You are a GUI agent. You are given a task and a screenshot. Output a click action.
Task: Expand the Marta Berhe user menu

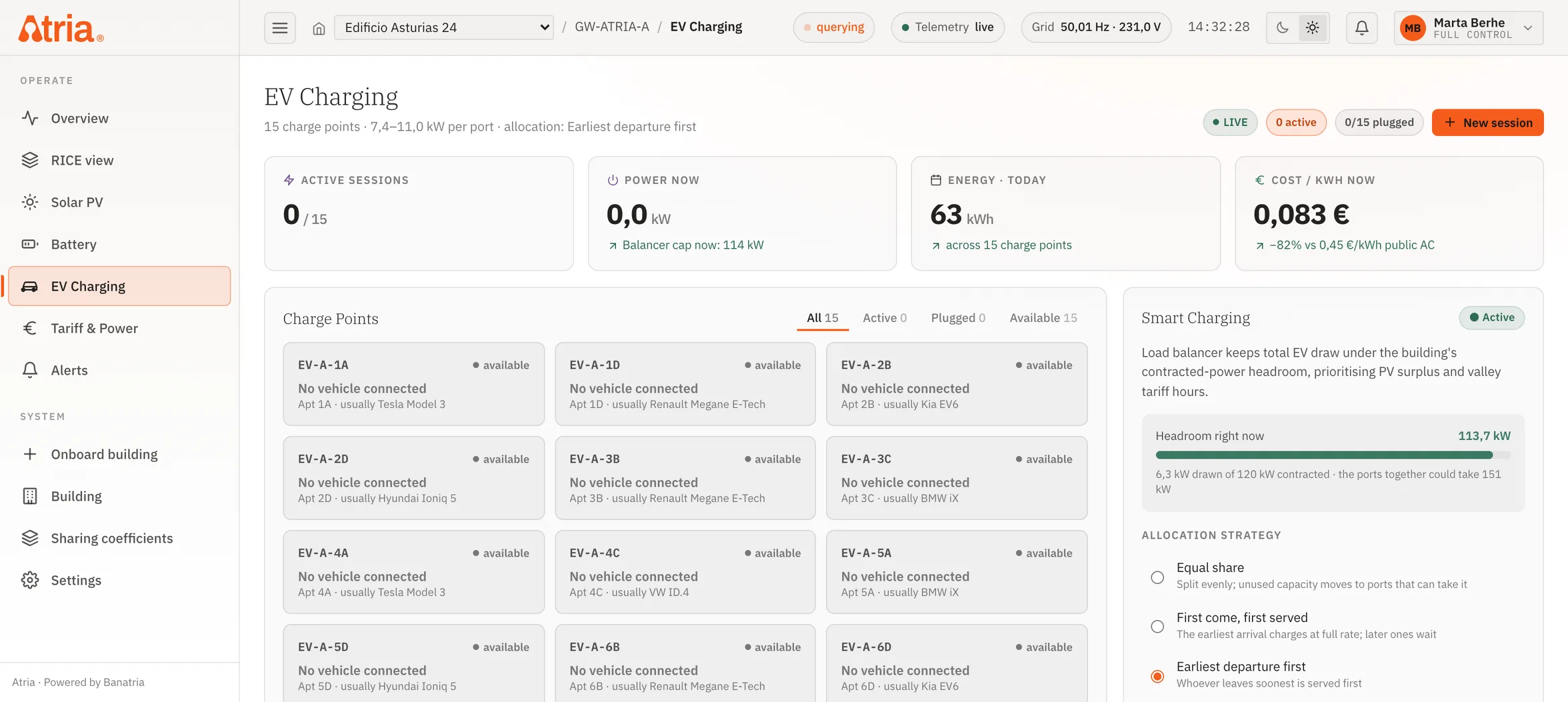1469,28
